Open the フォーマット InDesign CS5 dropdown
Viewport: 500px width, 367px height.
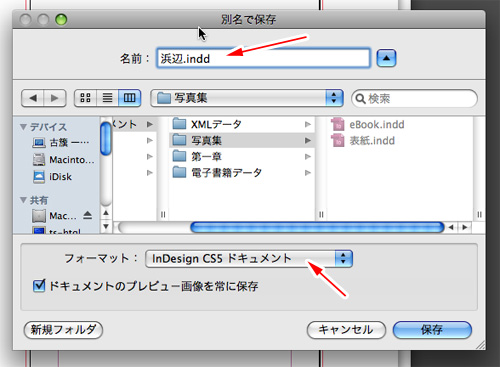pyautogui.click(x=249, y=259)
